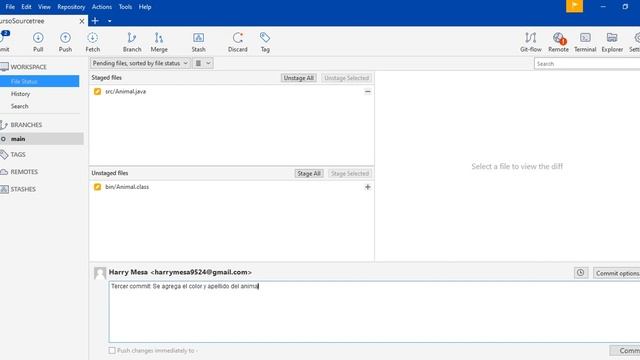Viewport: 640px width, 360px height.
Task: Select bin/Animal.class in unstaged files
Action: point(127,187)
